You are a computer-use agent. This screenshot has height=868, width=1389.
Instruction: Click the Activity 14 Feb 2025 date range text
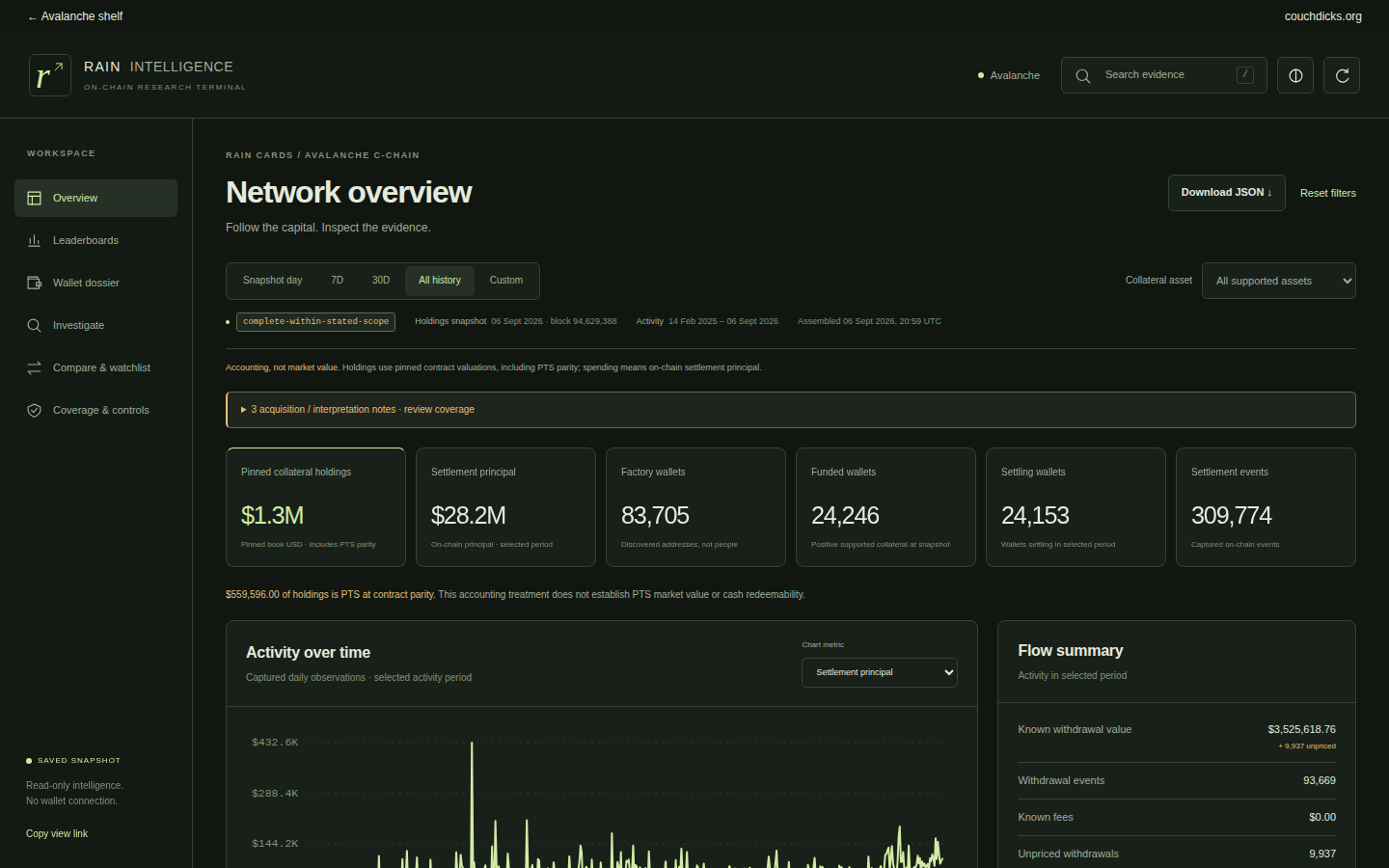coord(706,321)
